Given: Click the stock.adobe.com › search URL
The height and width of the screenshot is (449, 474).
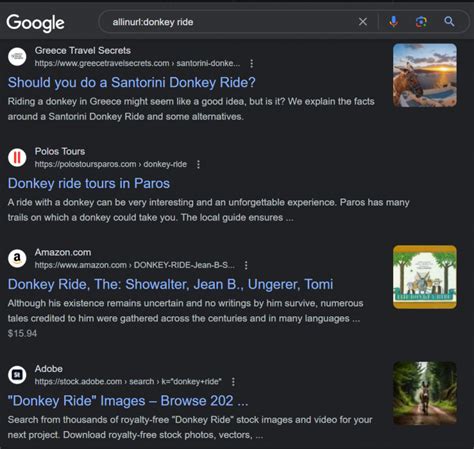Looking at the screenshot, I should click(x=128, y=382).
